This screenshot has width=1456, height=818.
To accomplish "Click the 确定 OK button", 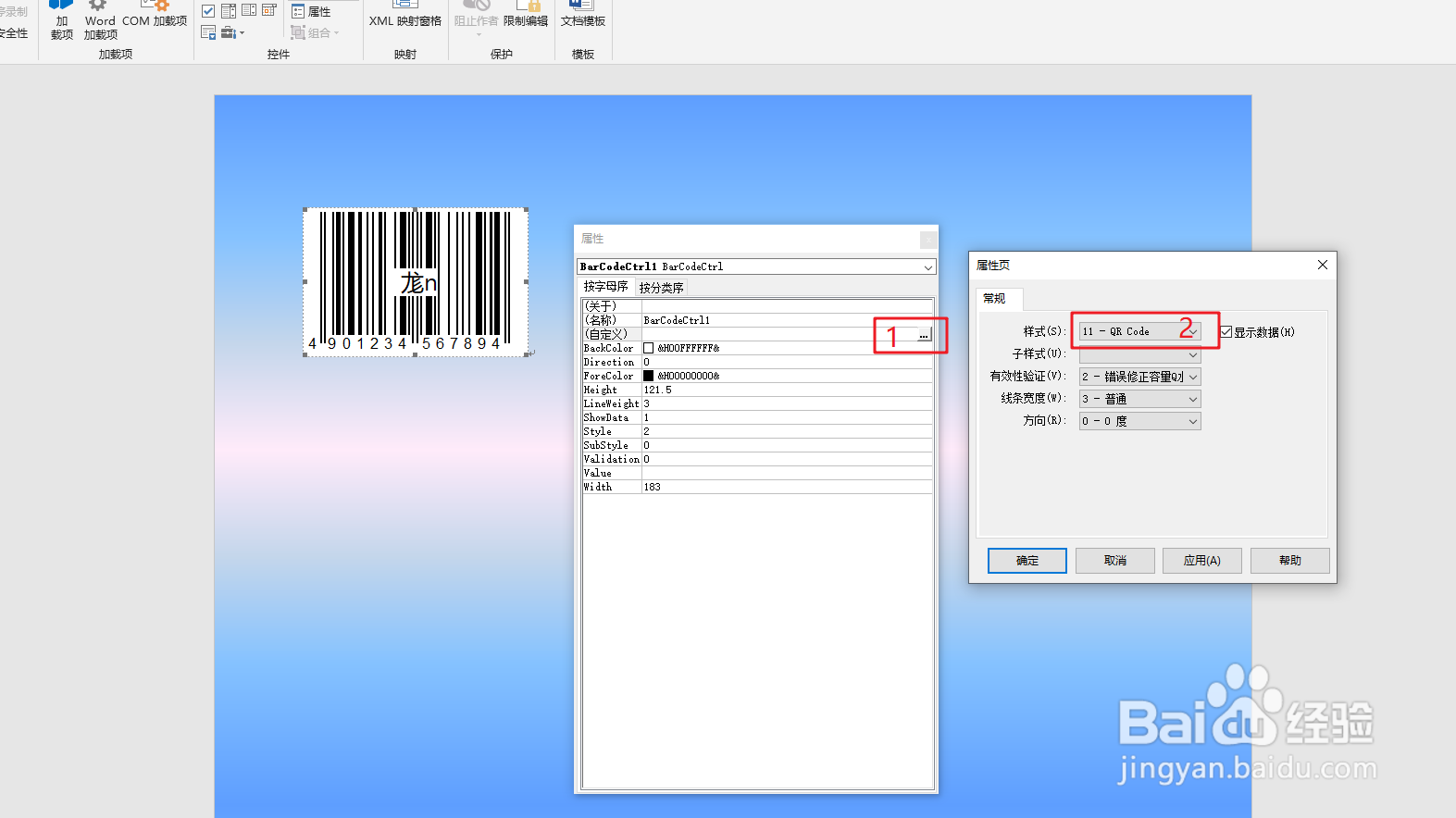I will click(x=1027, y=561).
